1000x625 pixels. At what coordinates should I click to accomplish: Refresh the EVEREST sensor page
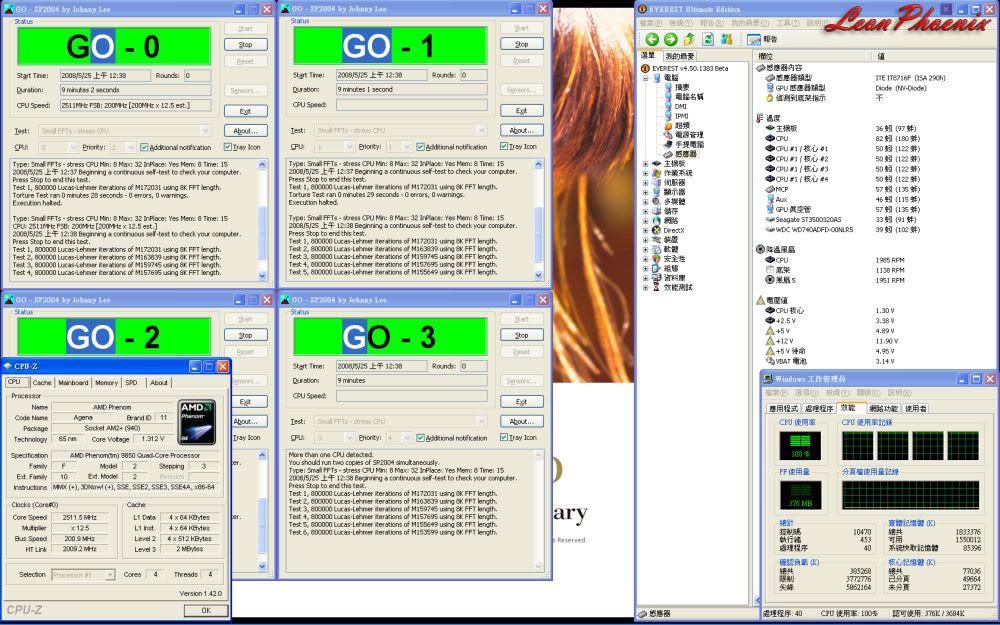[708, 40]
